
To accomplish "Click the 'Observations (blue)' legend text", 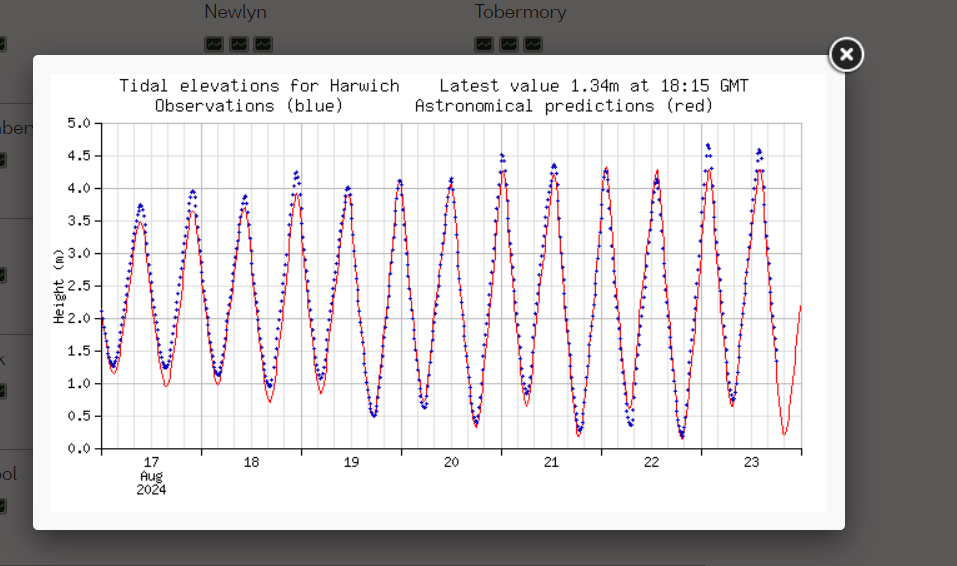I will (248, 106).
